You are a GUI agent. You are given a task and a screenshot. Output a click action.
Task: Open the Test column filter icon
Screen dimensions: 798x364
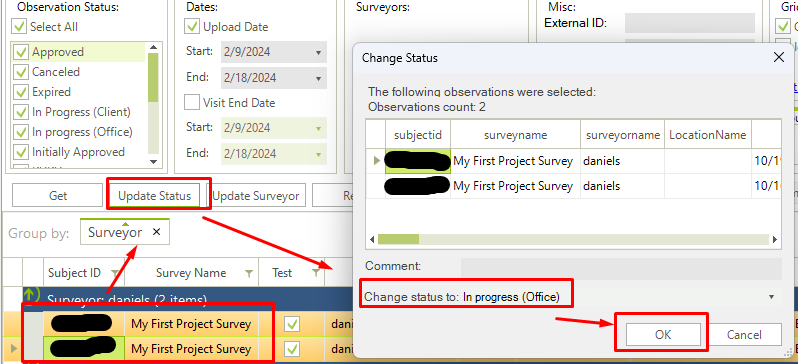pos(316,273)
